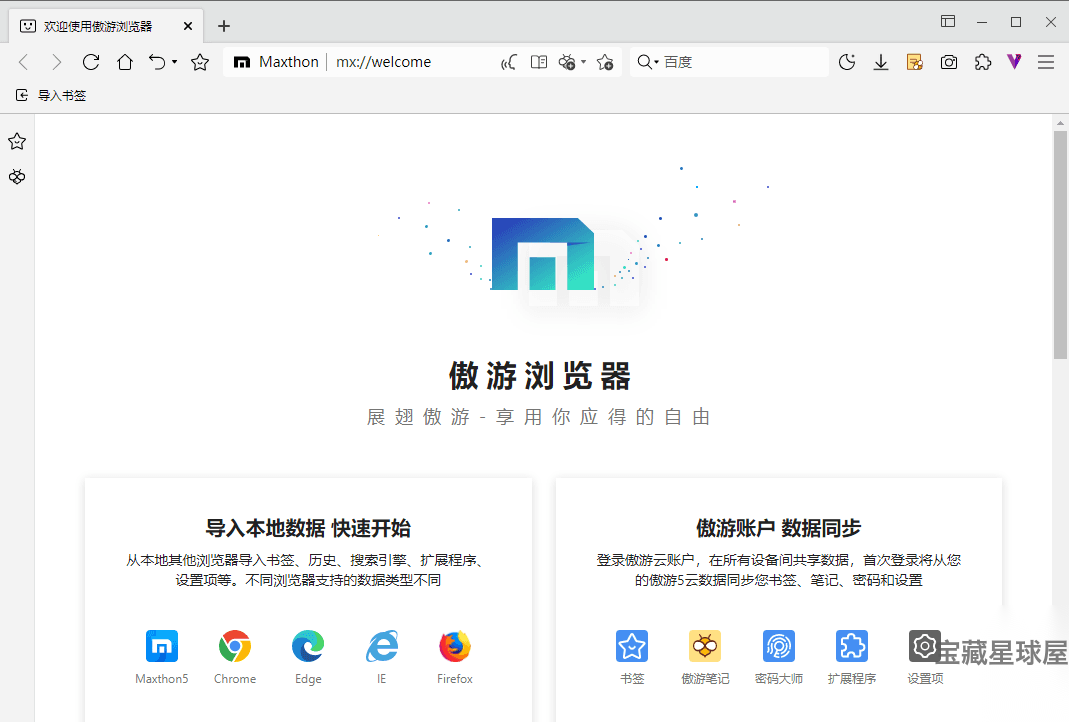
Task: Save page to Maxnote from address bar
Action: (567, 62)
